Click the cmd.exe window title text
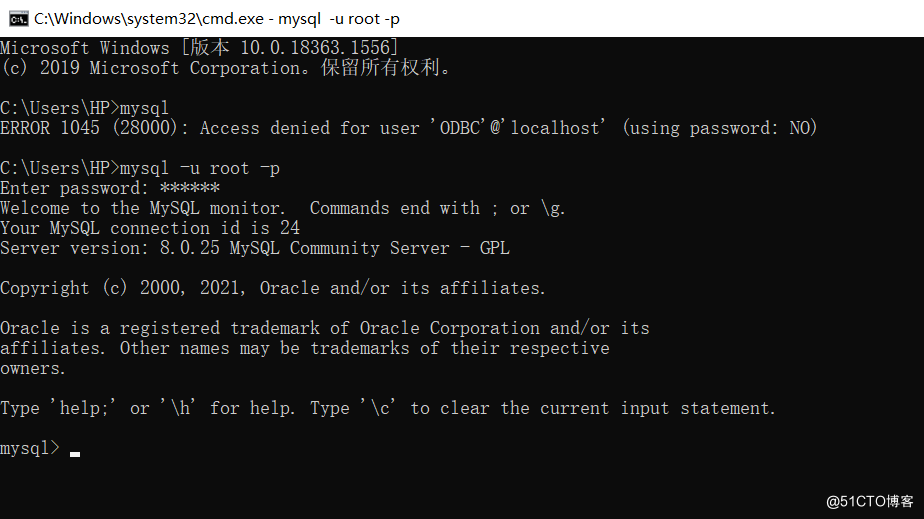 point(217,19)
